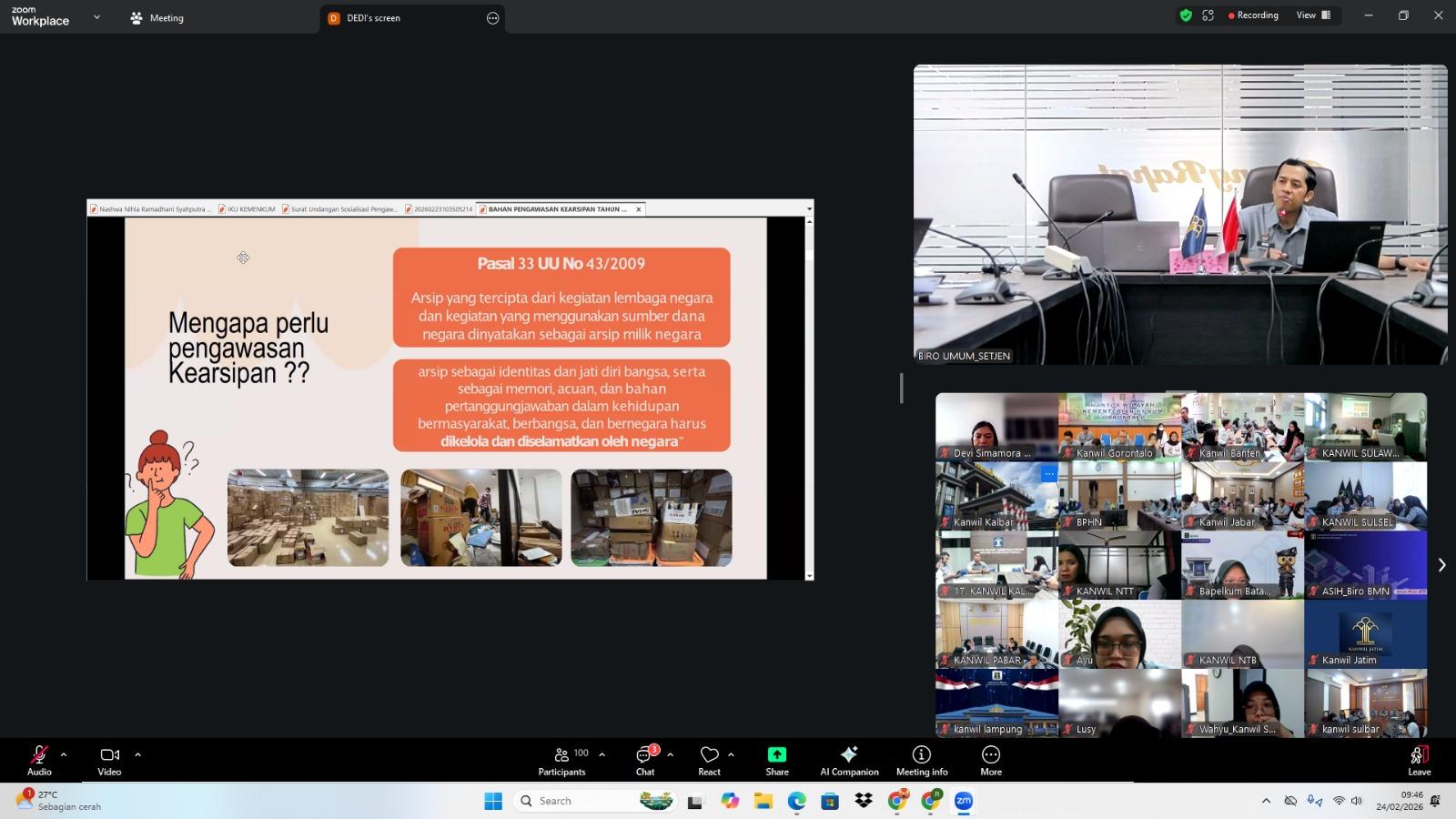Open the More options menu

(990, 761)
